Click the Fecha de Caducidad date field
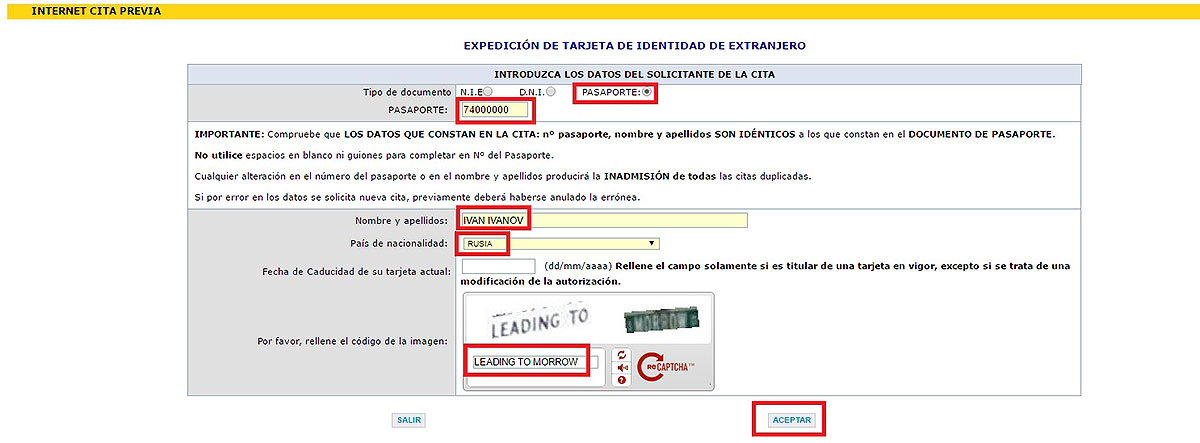The width and height of the screenshot is (1200, 443). pos(498,266)
